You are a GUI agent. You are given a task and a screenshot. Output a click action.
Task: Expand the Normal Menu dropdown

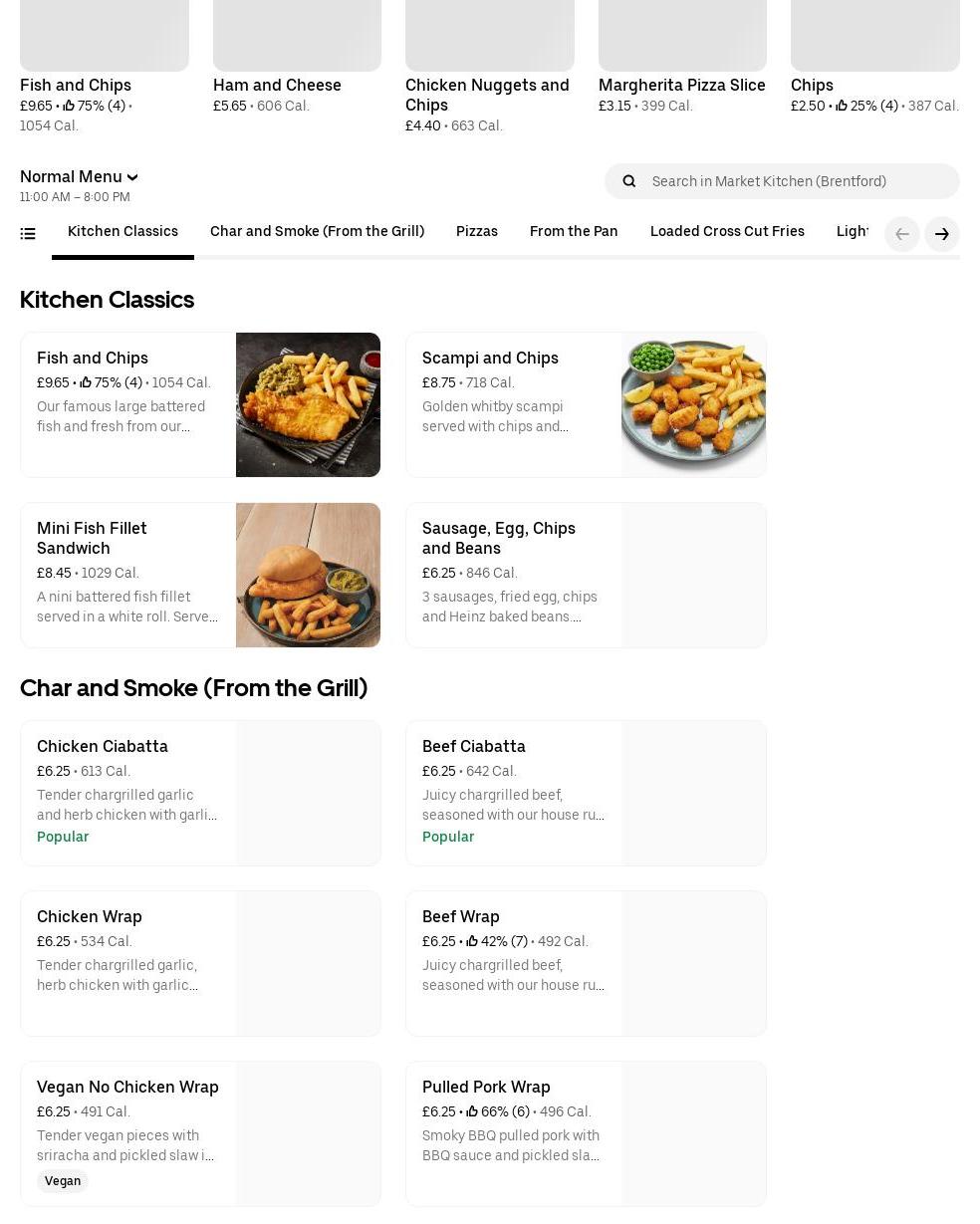click(x=79, y=177)
